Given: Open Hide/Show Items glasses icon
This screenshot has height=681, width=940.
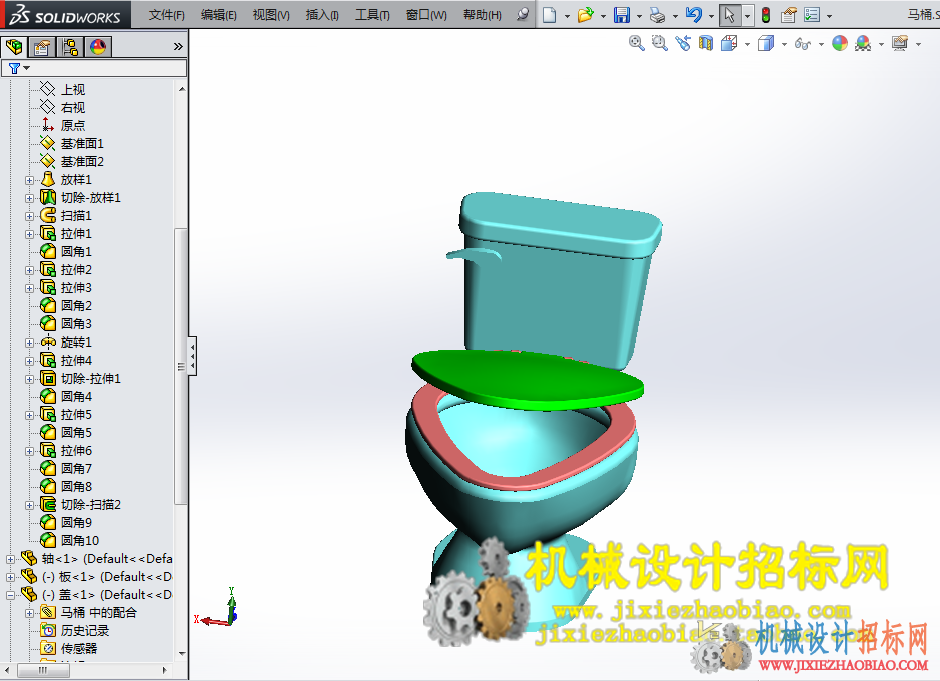Looking at the screenshot, I should tap(803, 43).
